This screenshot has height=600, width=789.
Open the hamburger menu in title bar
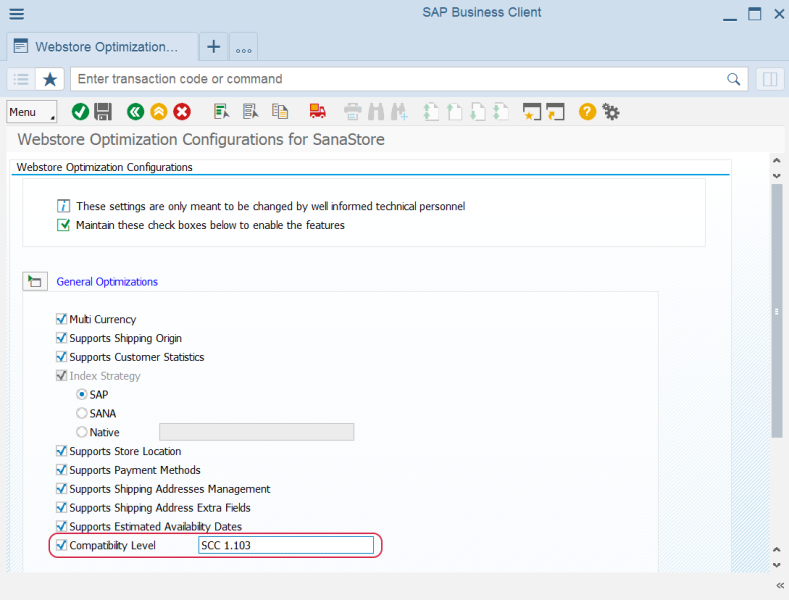tap(17, 14)
